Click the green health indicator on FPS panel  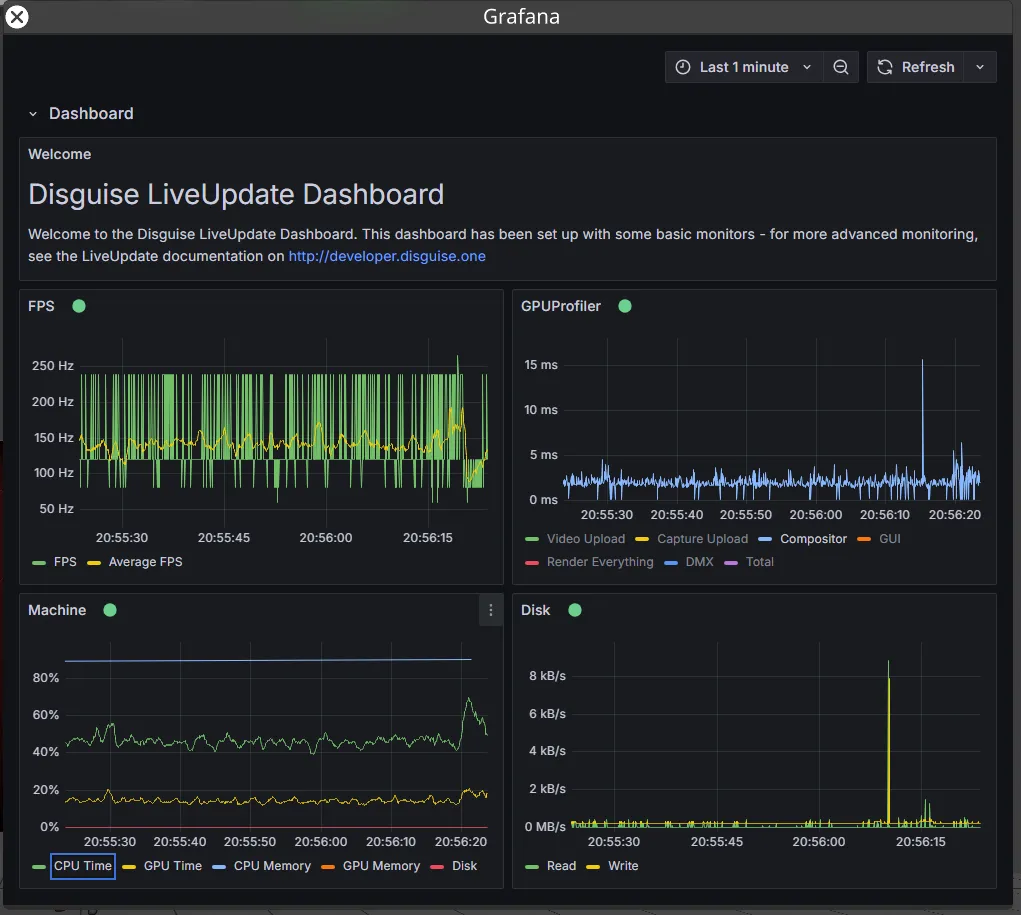[x=79, y=305]
